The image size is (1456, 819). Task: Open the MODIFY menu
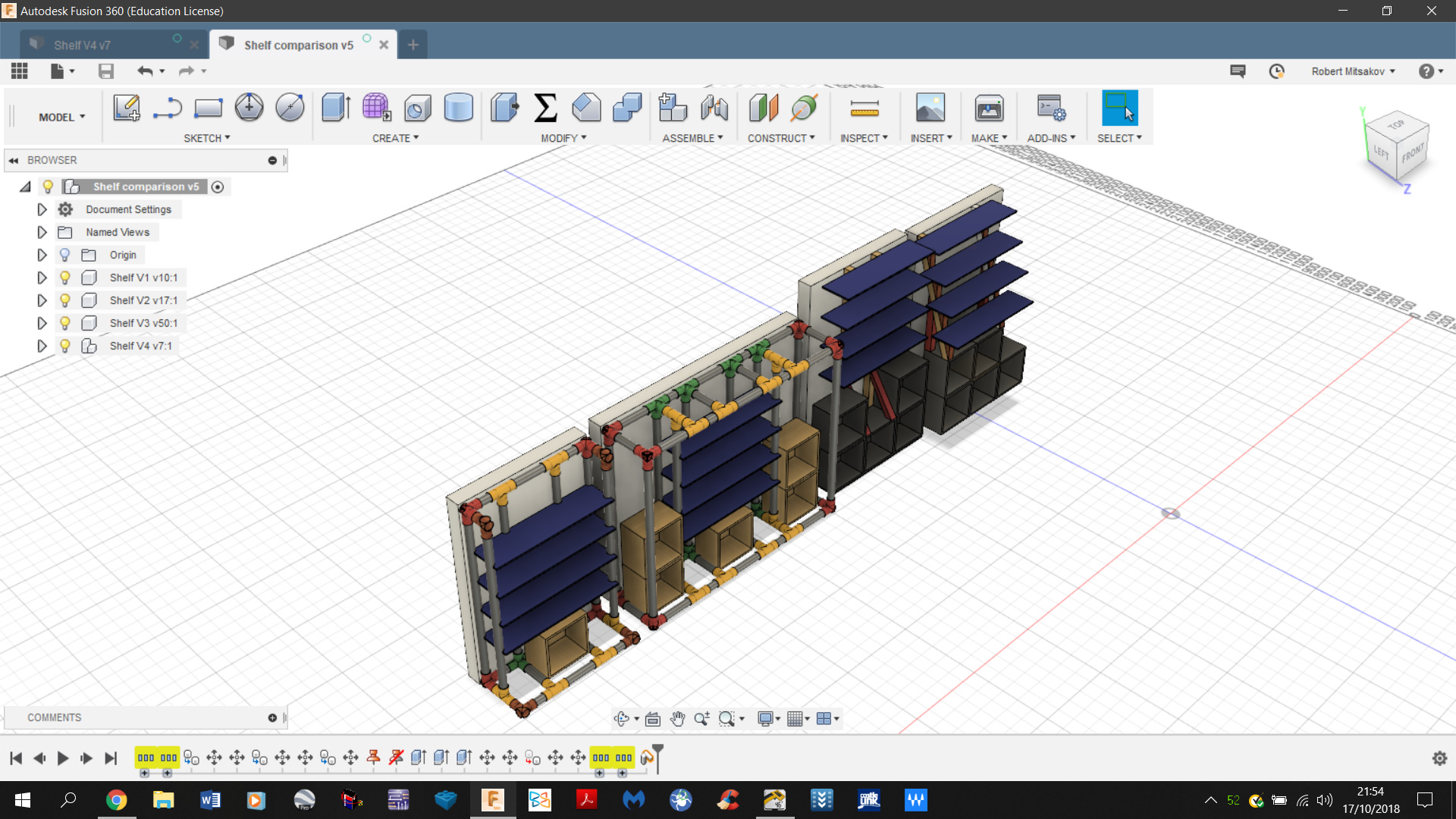coord(563,138)
